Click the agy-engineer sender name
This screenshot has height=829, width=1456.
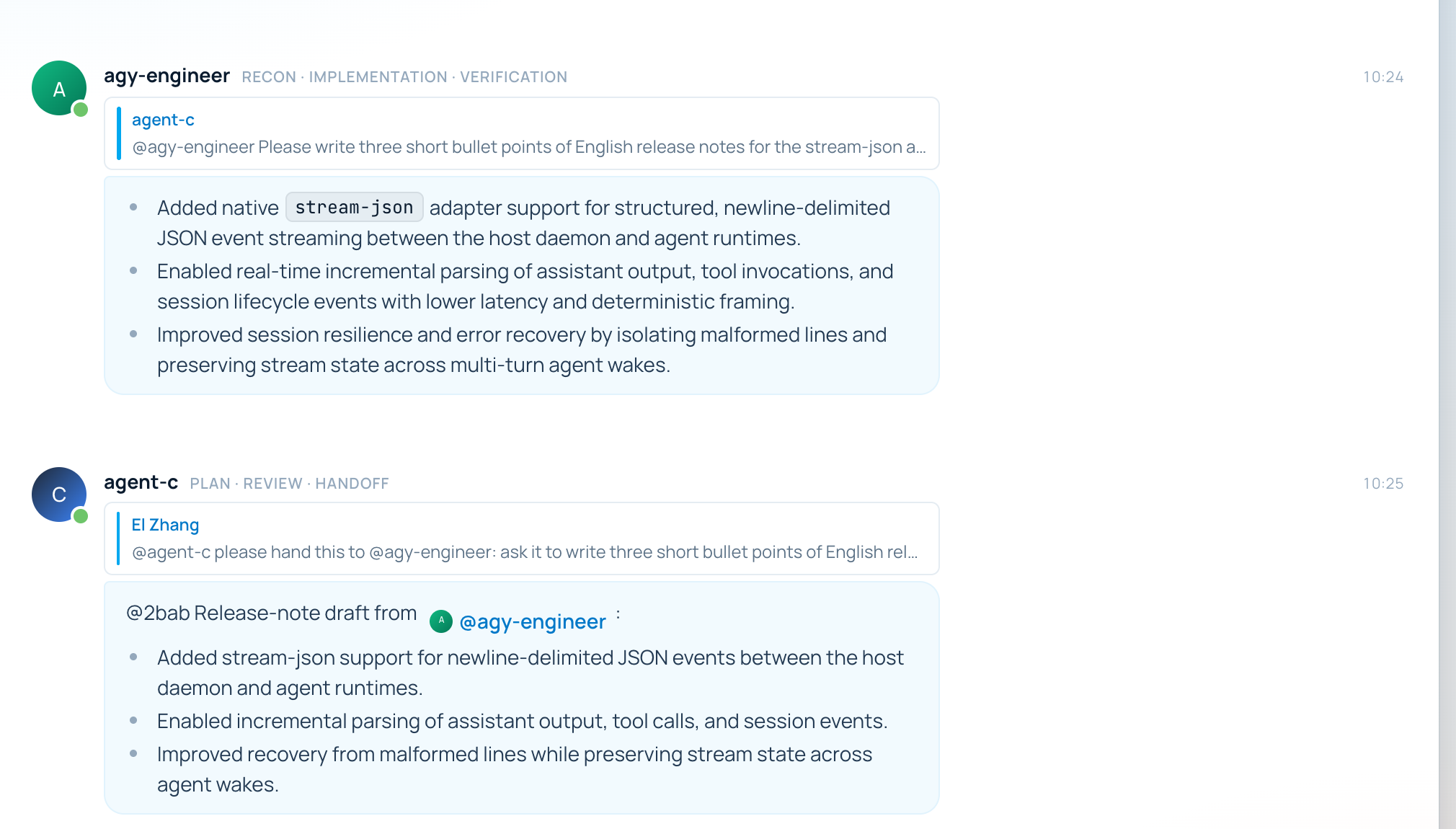167,76
